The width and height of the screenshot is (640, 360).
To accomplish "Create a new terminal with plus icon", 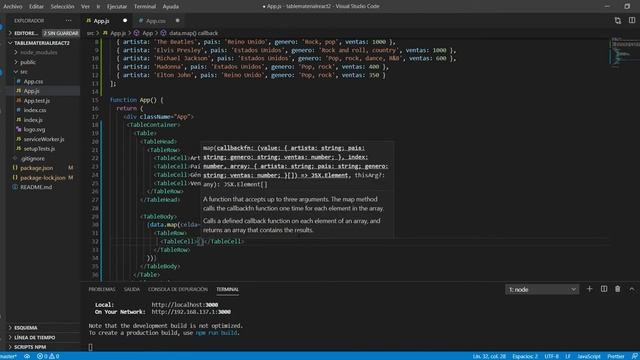I will (x=589, y=289).
